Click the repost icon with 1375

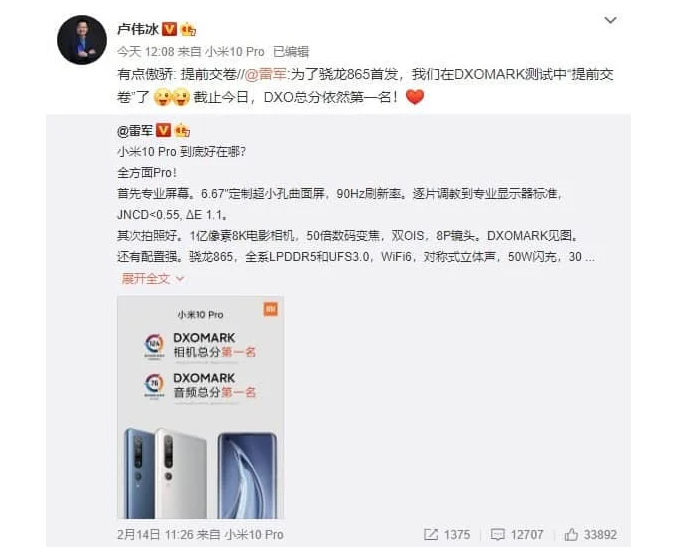click(431, 534)
